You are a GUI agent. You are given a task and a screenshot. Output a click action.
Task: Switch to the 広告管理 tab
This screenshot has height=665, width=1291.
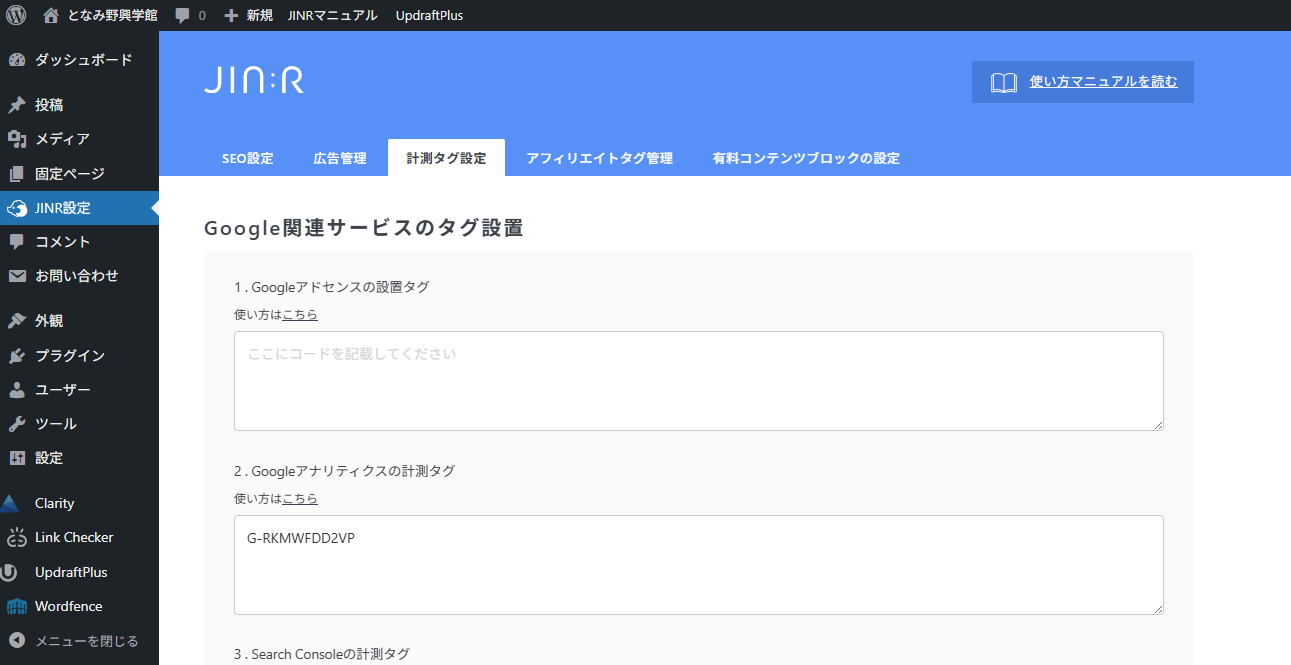(340, 158)
